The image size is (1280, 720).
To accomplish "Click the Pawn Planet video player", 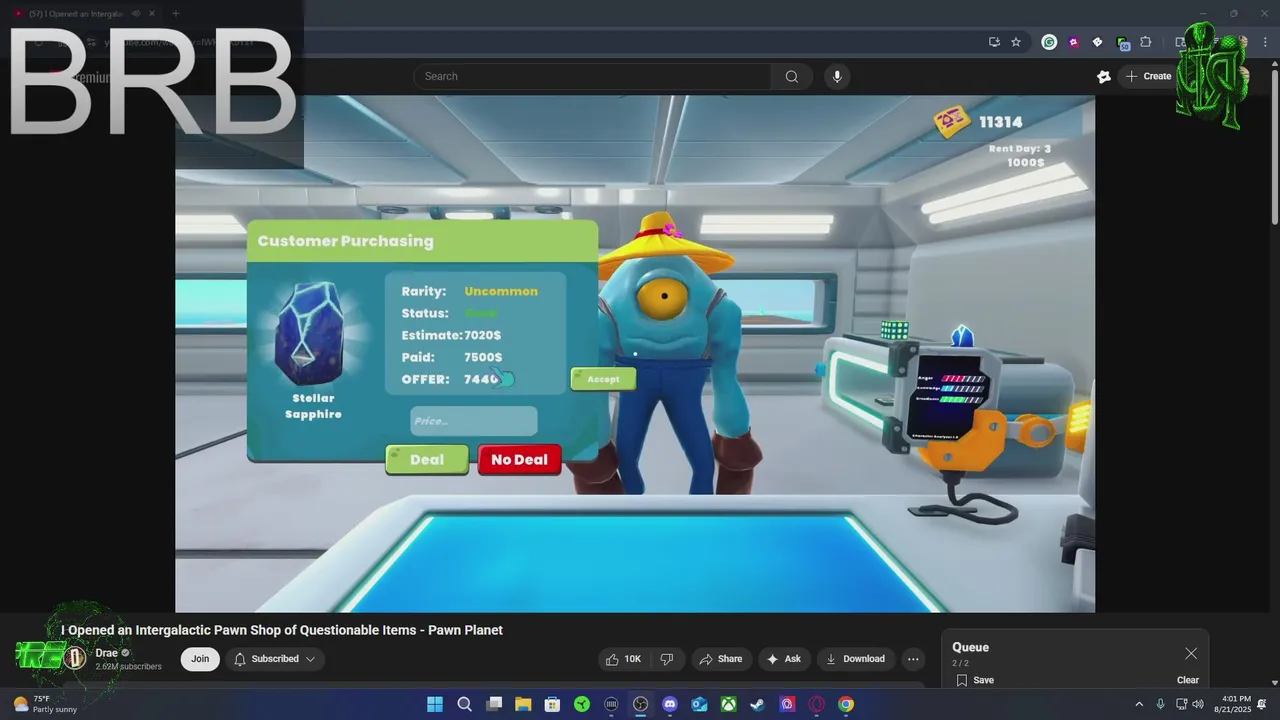I will (x=635, y=354).
